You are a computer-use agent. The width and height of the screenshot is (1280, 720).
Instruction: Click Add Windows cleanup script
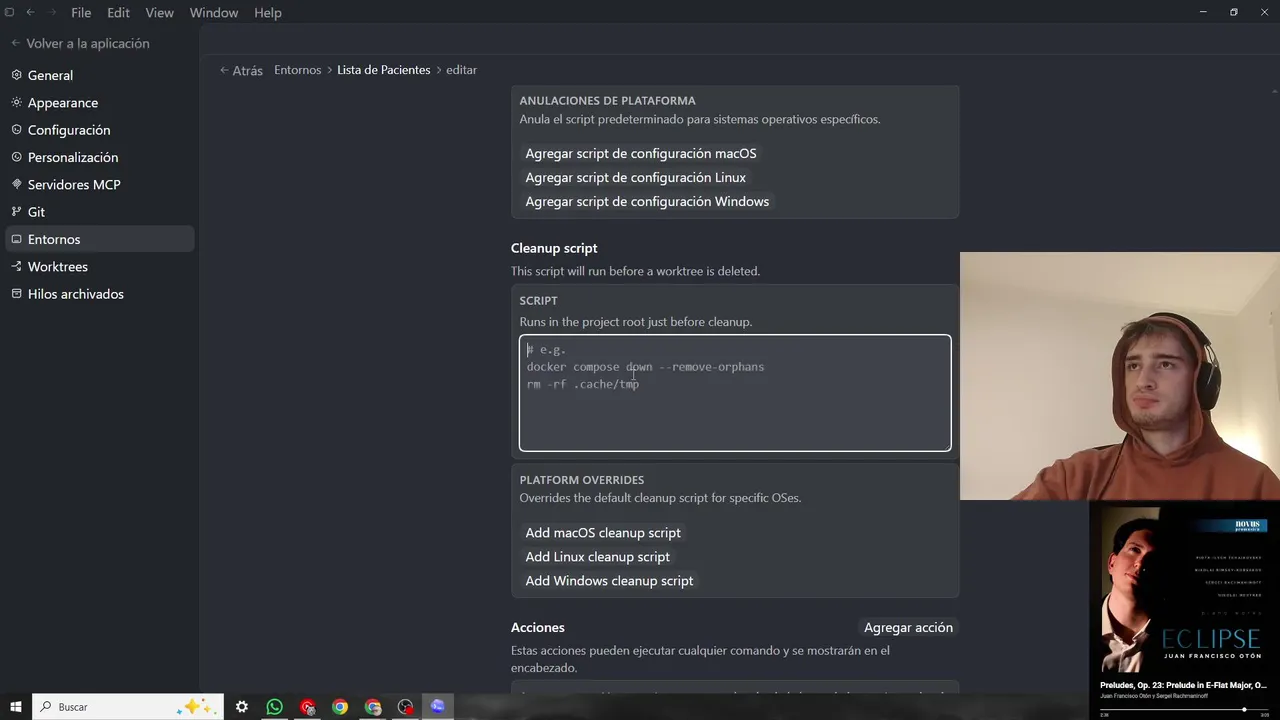pos(609,581)
